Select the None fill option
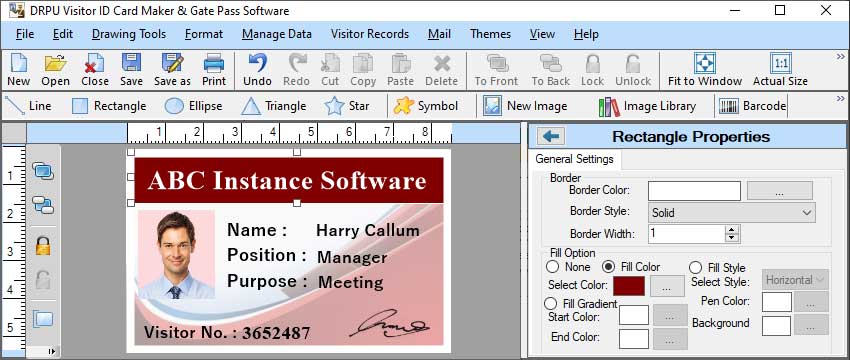850x360 pixels. click(552, 267)
